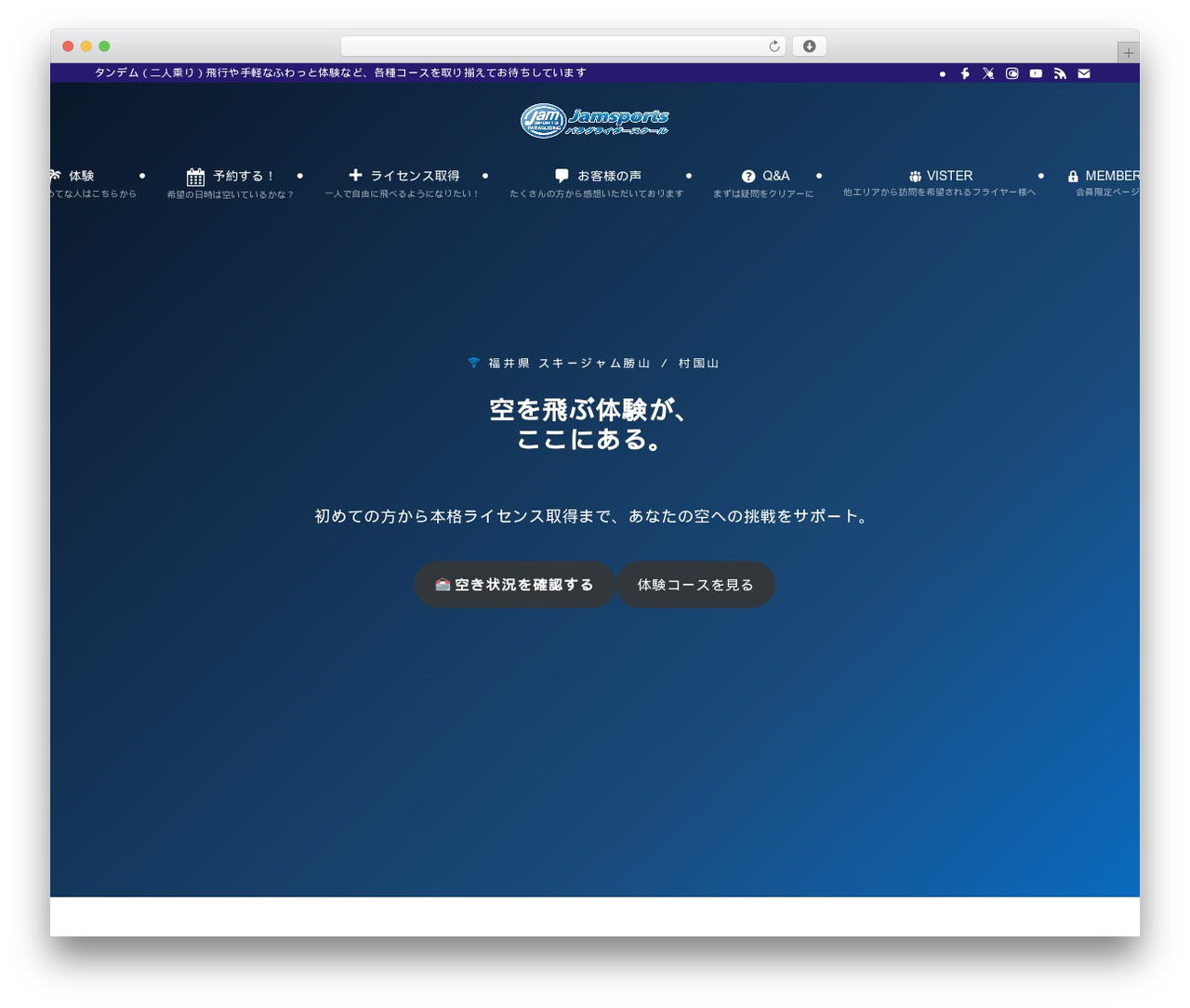
Task: Reload the page with the refresh icon
Action: tap(774, 46)
